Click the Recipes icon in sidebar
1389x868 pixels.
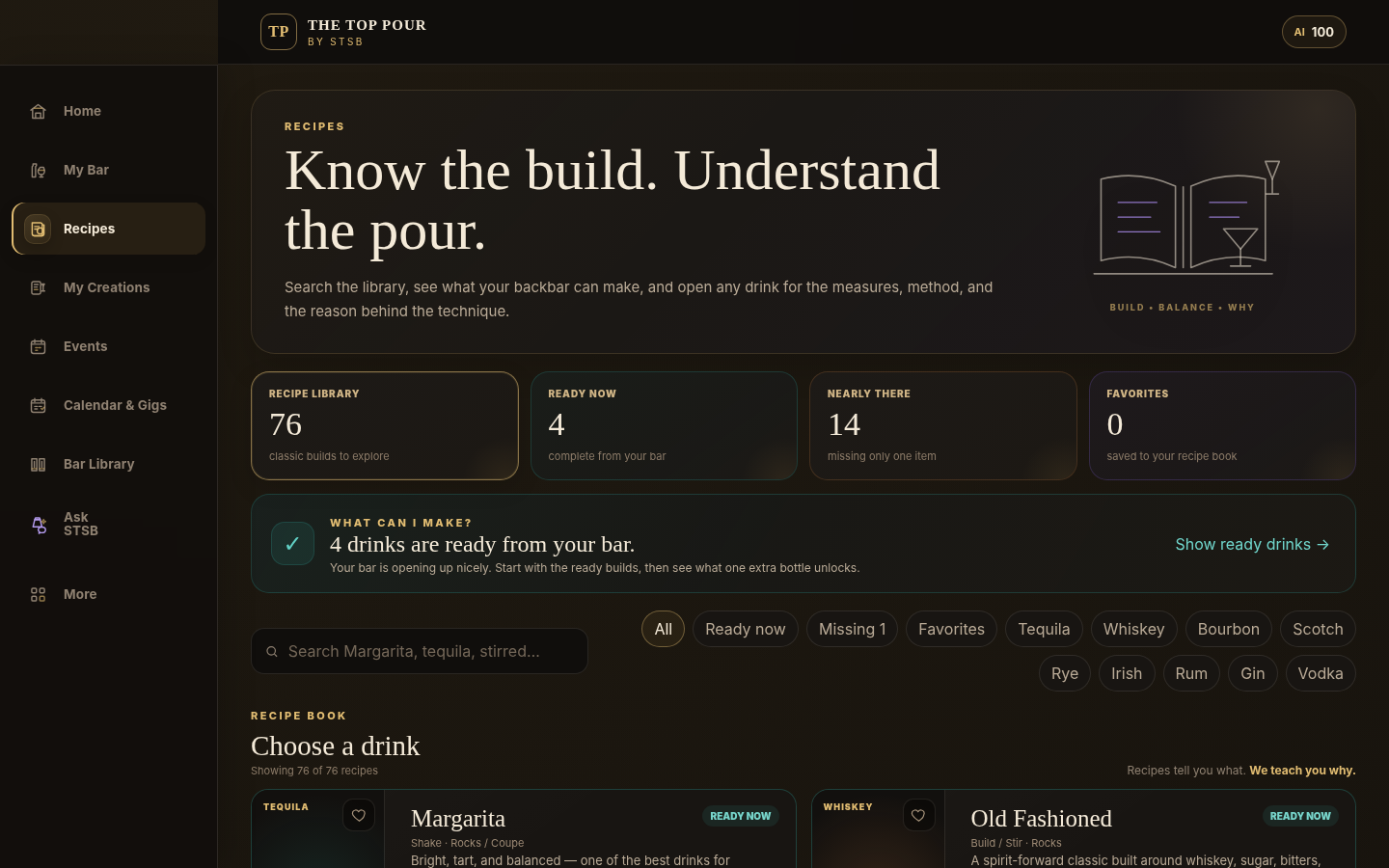tap(38, 229)
